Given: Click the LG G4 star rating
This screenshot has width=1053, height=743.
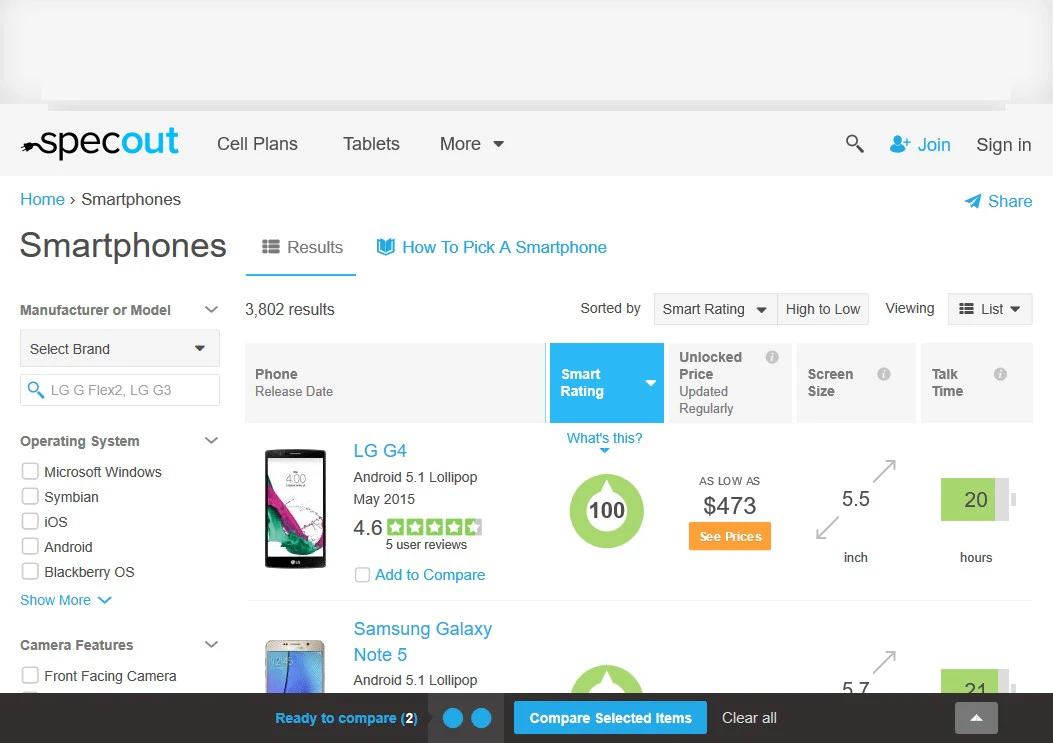Looking at the screenshot, I should pyautogui.click(x=434, y=527).
